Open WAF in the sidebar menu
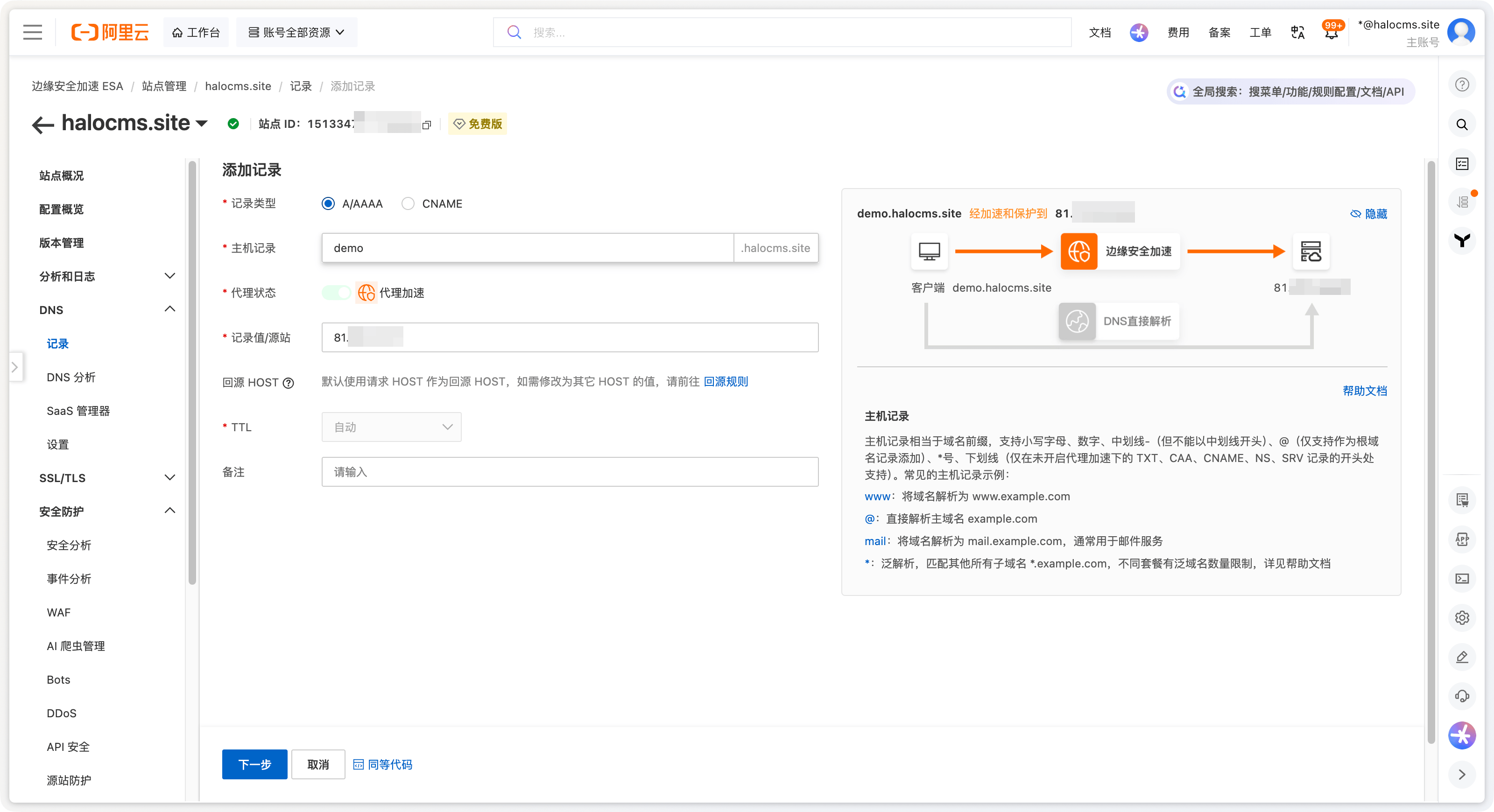Screen dimensions: 1494x812 point(58,613)
